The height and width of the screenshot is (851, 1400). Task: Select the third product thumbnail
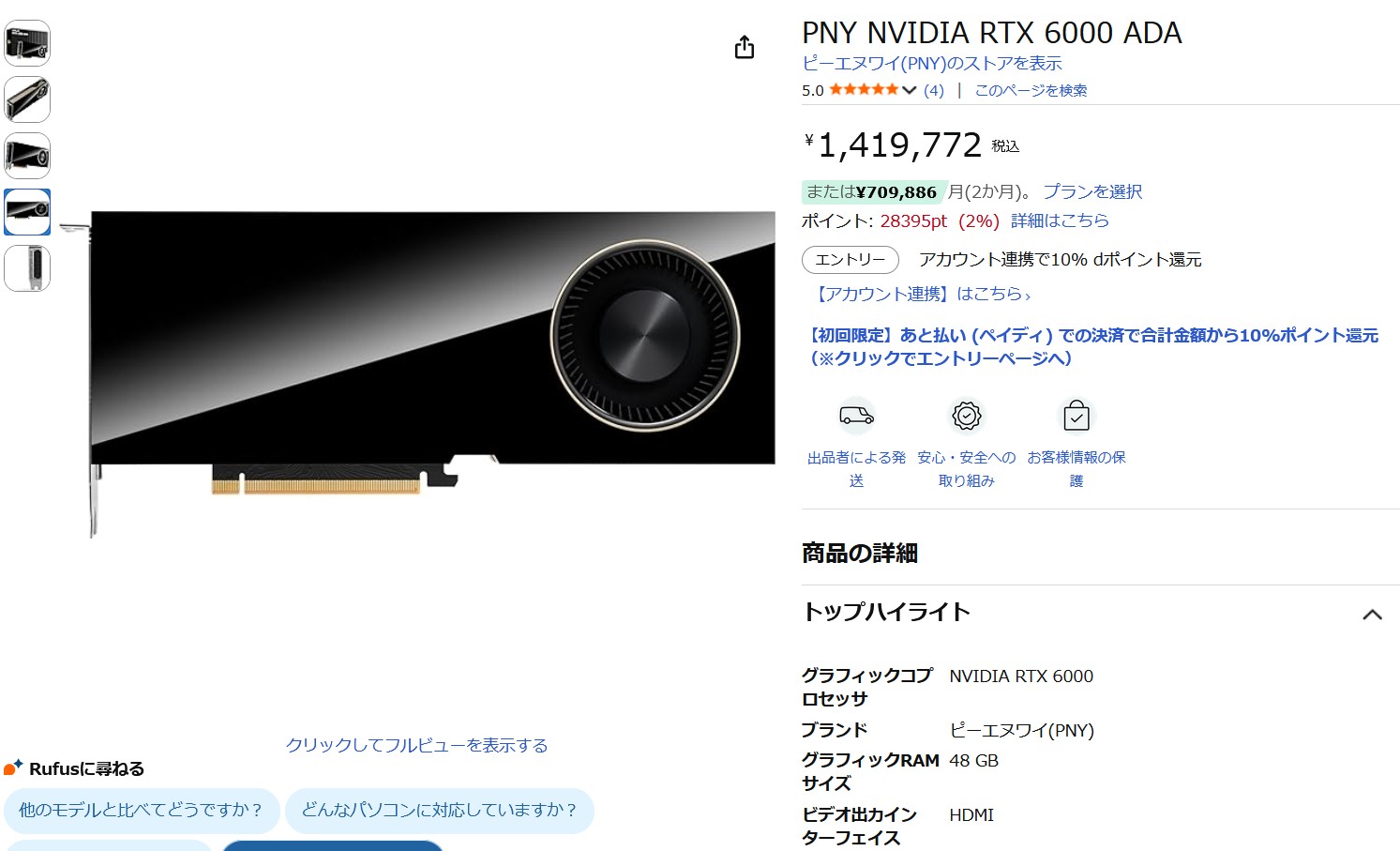27,156
